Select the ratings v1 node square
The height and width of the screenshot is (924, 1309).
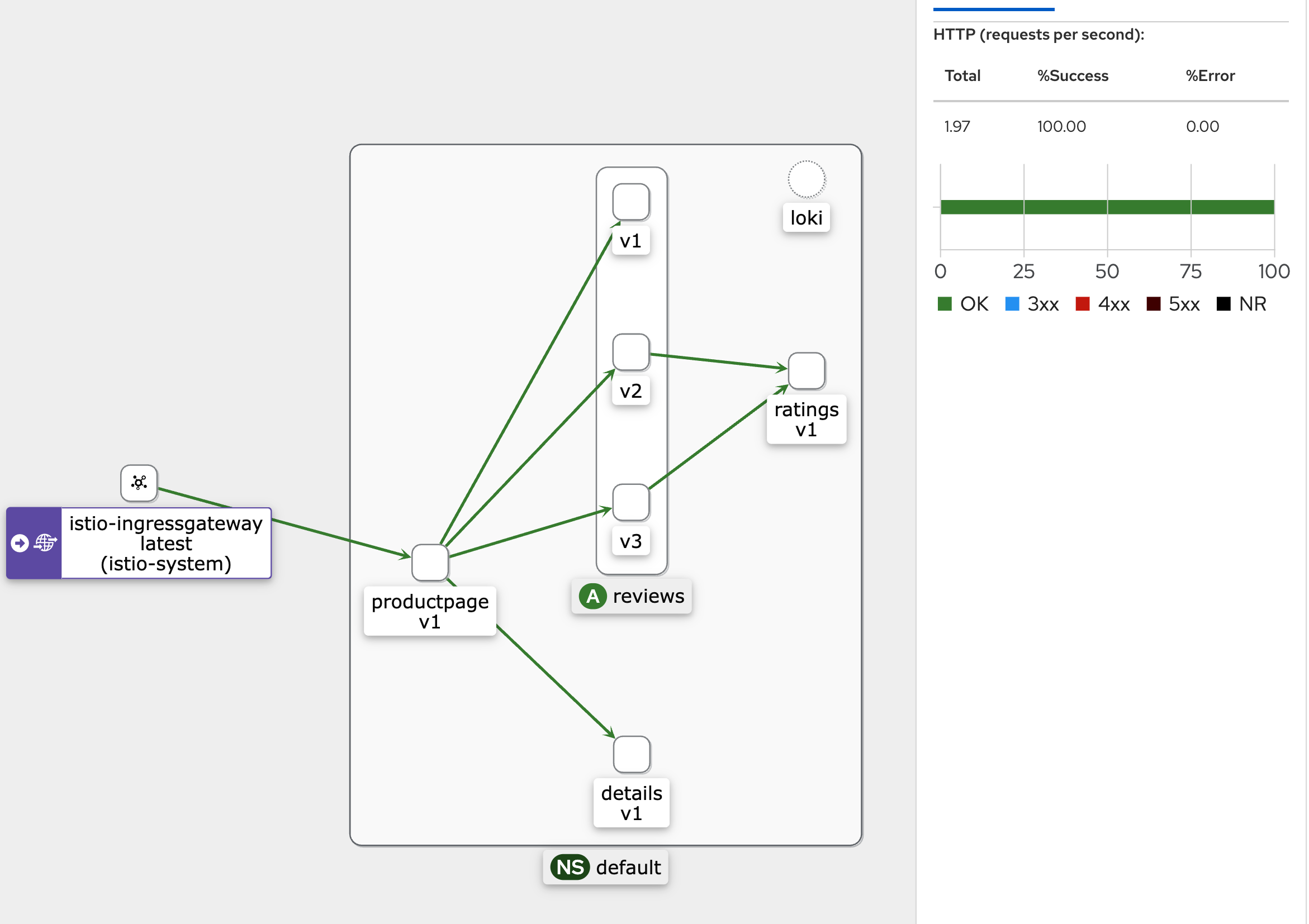click(x=807, y=371)
